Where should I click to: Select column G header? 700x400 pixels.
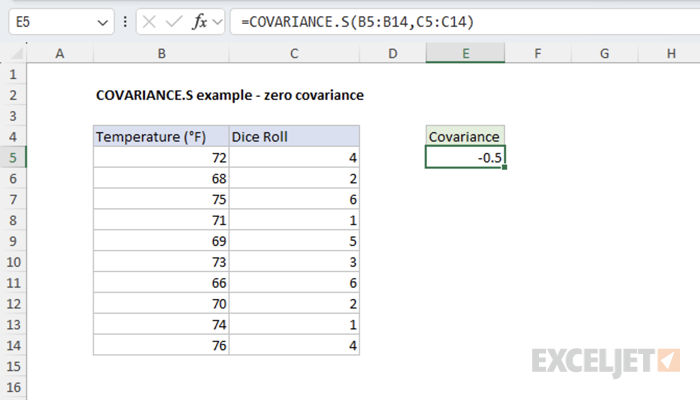coord(604,54)
